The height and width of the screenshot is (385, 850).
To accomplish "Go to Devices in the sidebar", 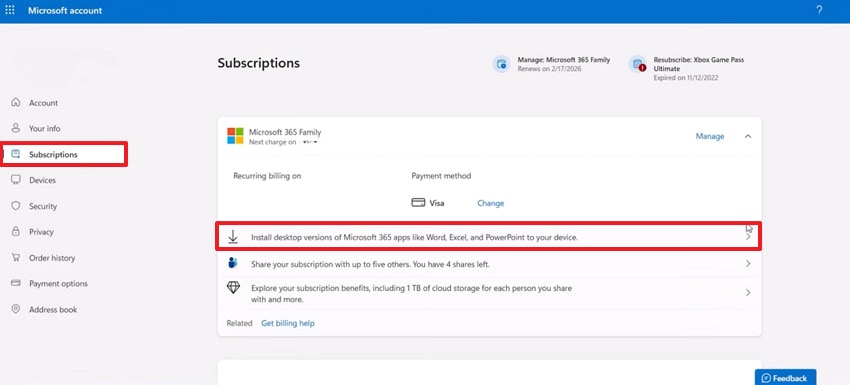I will (42, 180).
